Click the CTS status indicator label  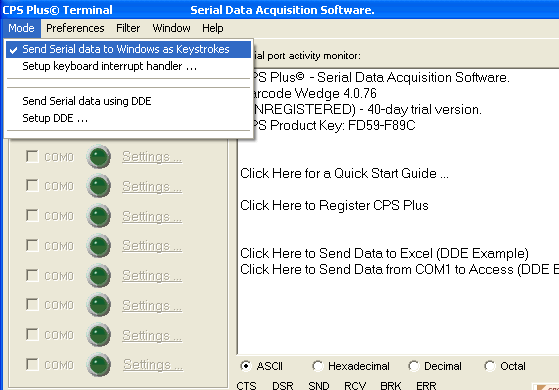tap(246, 385)
